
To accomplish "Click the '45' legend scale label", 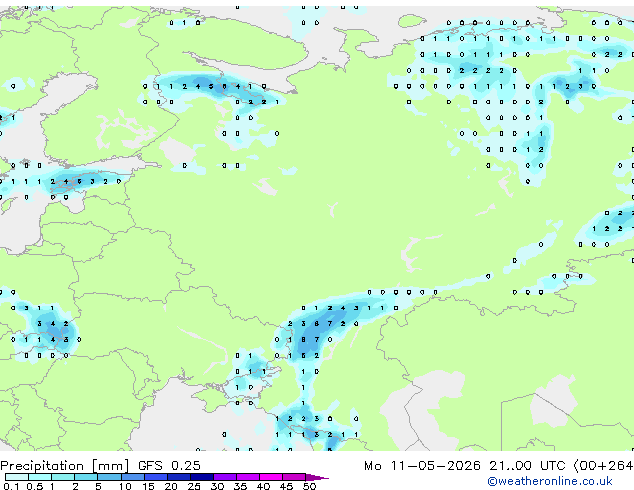I will (286, 486).
